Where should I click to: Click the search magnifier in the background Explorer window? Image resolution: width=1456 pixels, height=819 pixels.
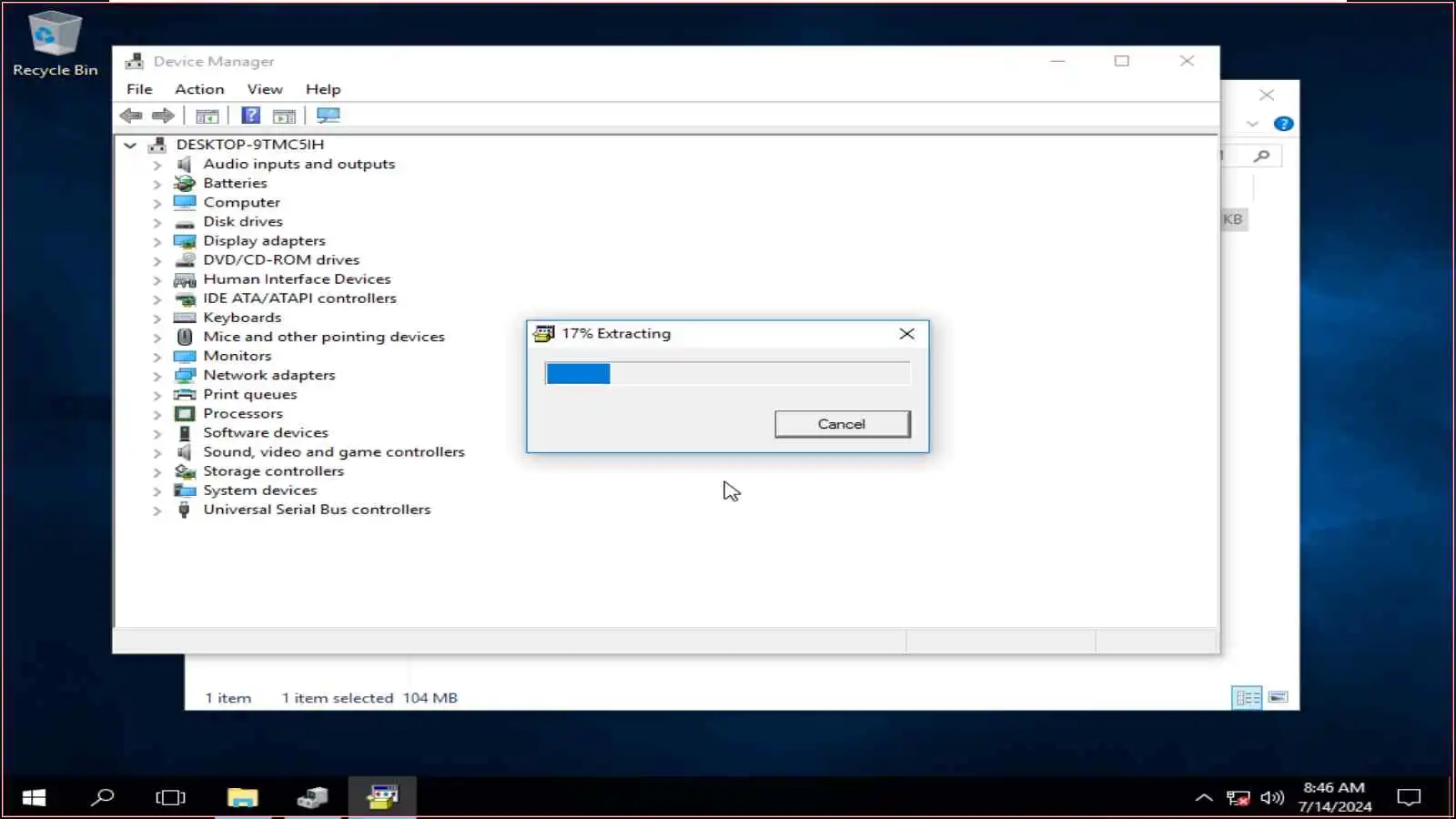(1261, 157)
